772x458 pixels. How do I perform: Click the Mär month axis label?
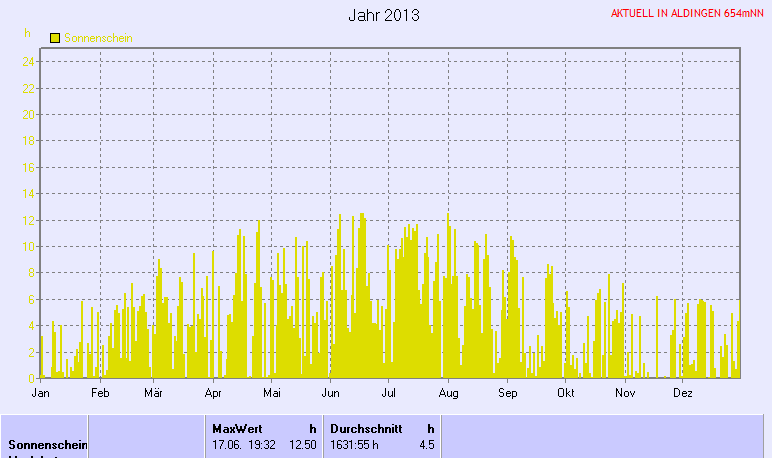[154, 393]
